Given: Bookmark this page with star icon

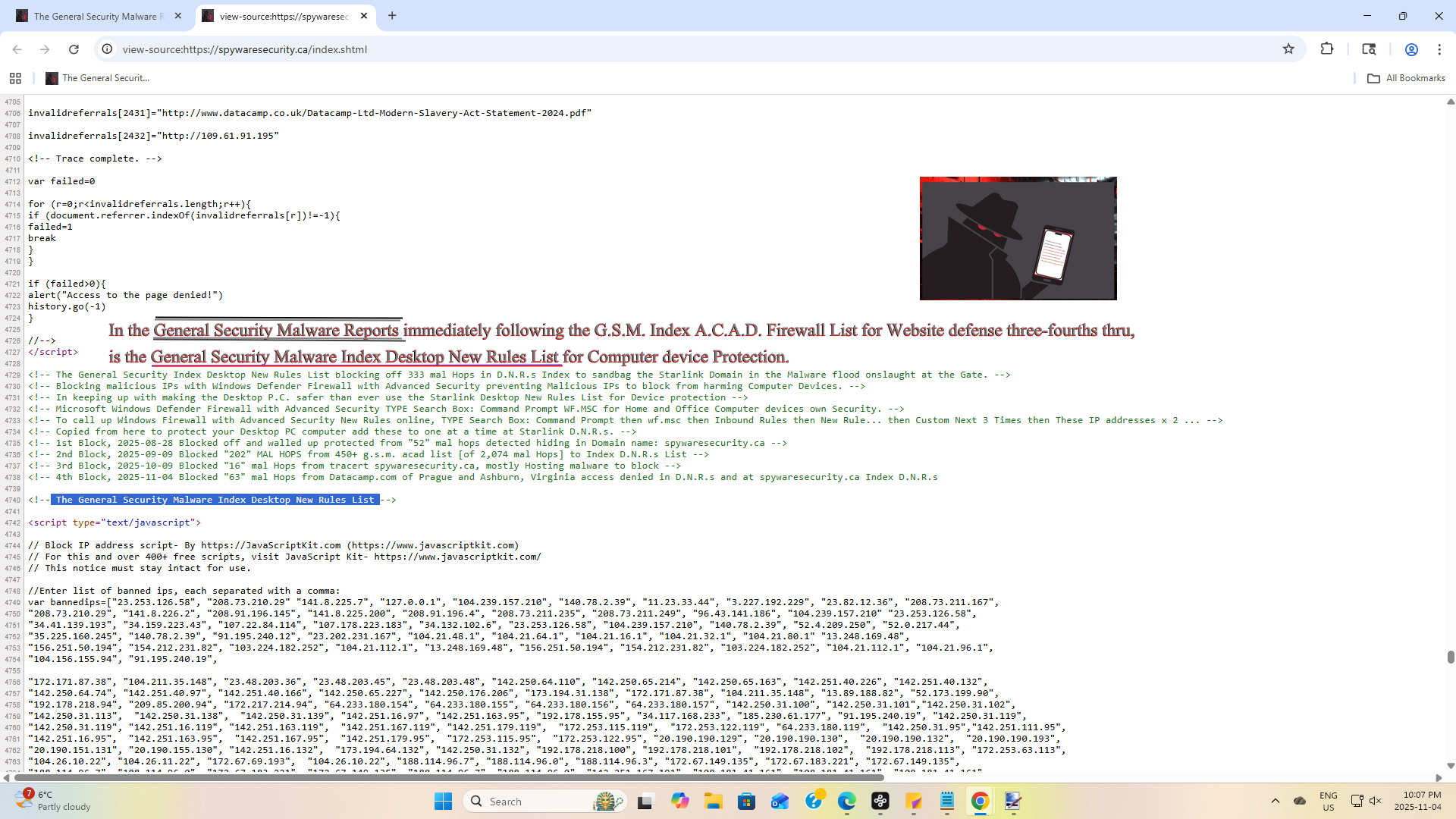Looking at the screenshot, I should (1288, 49).
